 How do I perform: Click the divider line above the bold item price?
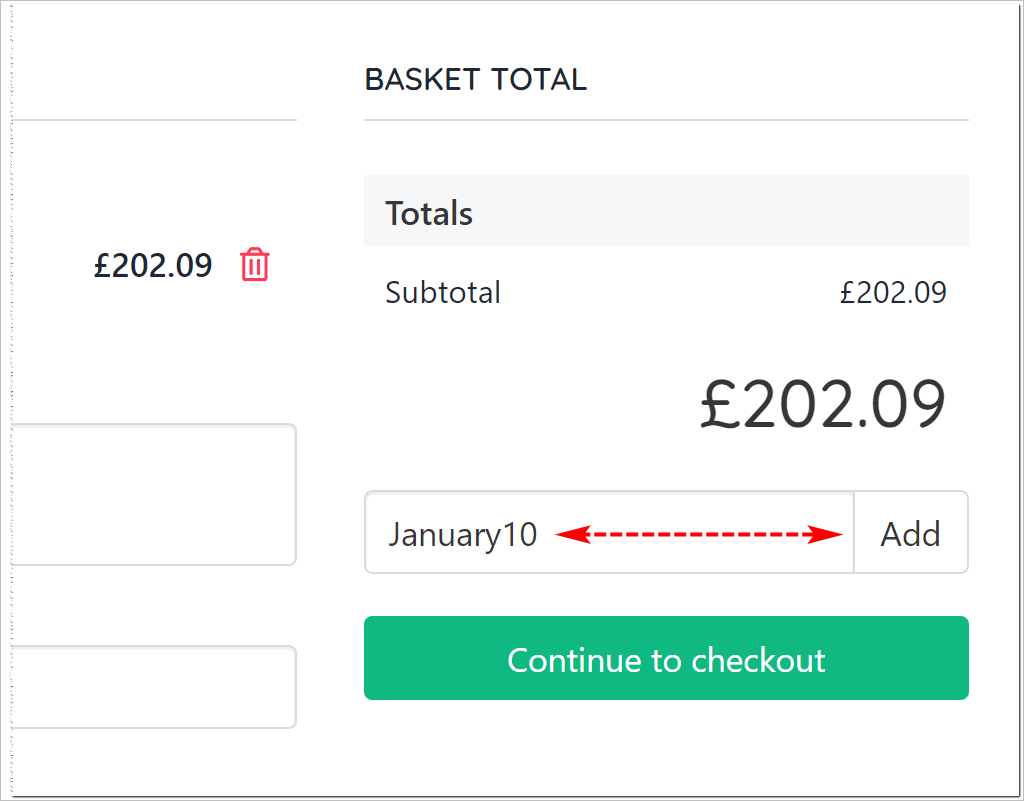click(154, 120)
